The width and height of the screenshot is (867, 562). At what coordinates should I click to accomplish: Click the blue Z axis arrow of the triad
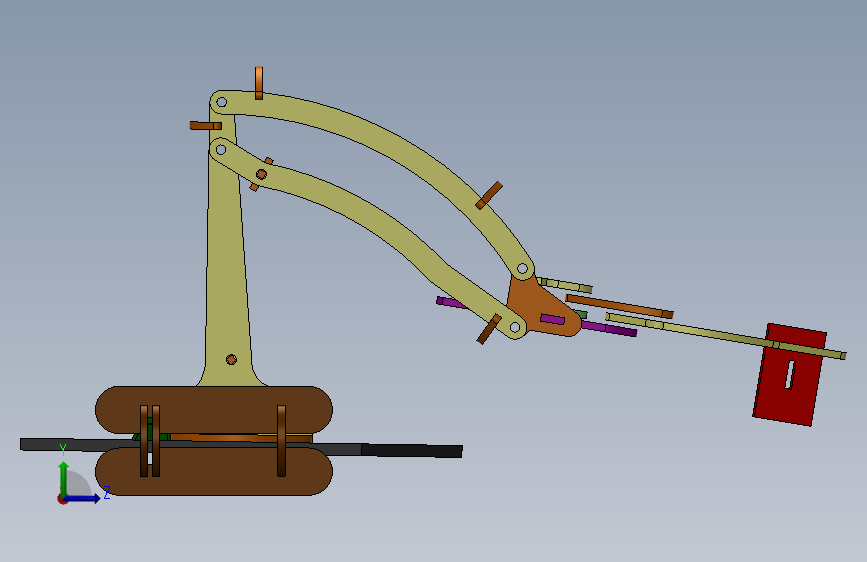pos(83,498)
